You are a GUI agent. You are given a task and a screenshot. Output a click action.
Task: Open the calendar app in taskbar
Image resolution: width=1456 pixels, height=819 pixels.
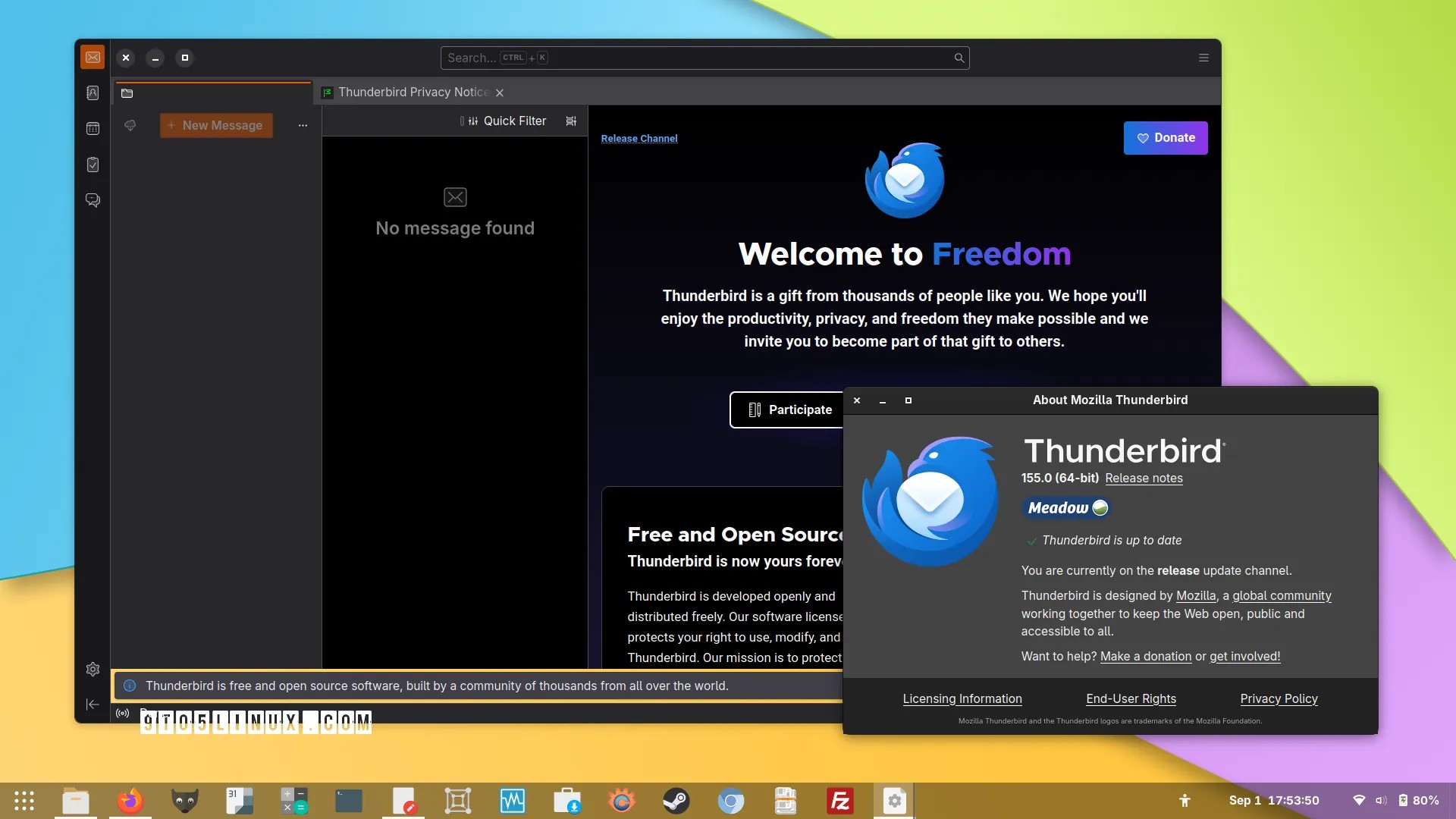240,801
